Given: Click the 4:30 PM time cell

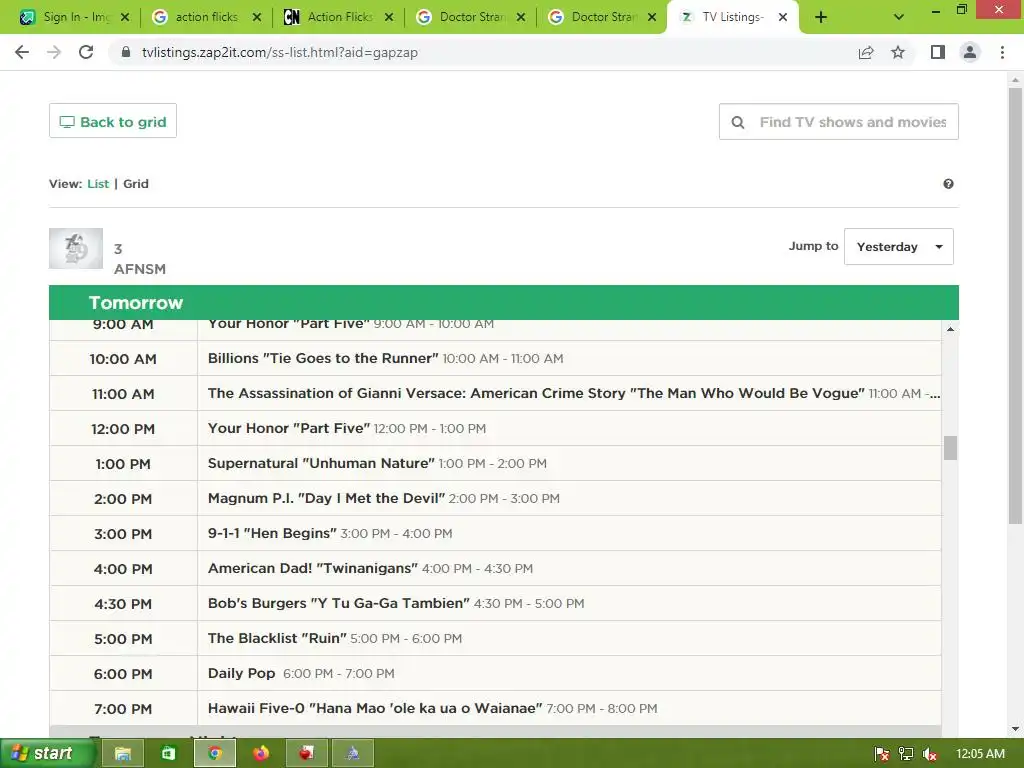Looking at the screenshot, I should (123, 604).
